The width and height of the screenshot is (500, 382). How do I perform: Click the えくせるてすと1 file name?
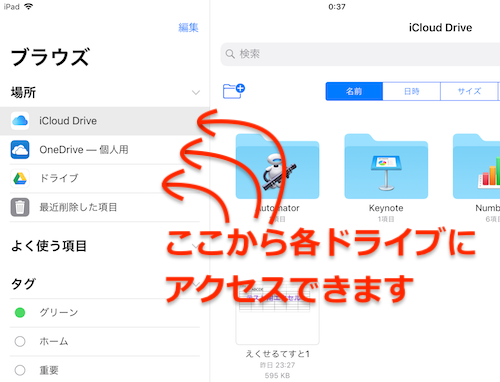click(277, 354)
